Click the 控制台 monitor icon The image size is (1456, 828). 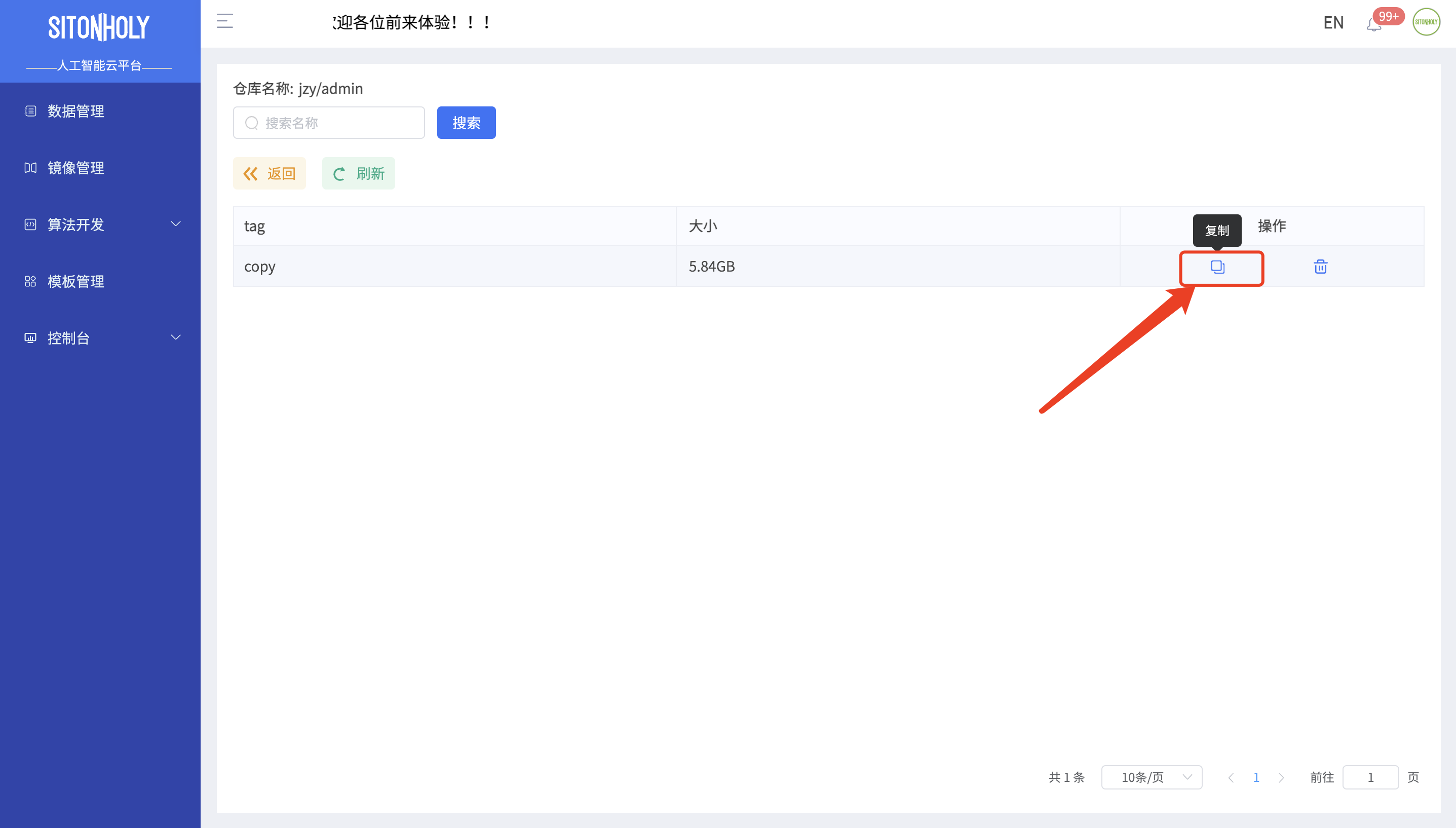31,338
